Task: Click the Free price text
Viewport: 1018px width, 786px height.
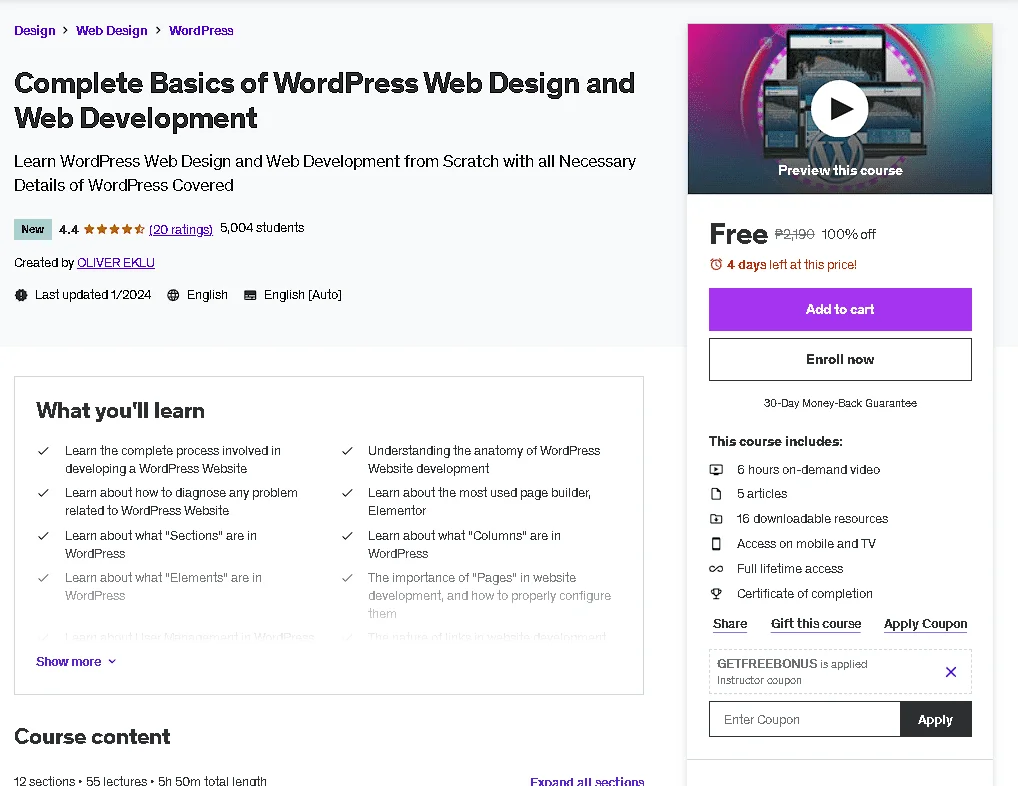Action: click(x=738, y=234)
